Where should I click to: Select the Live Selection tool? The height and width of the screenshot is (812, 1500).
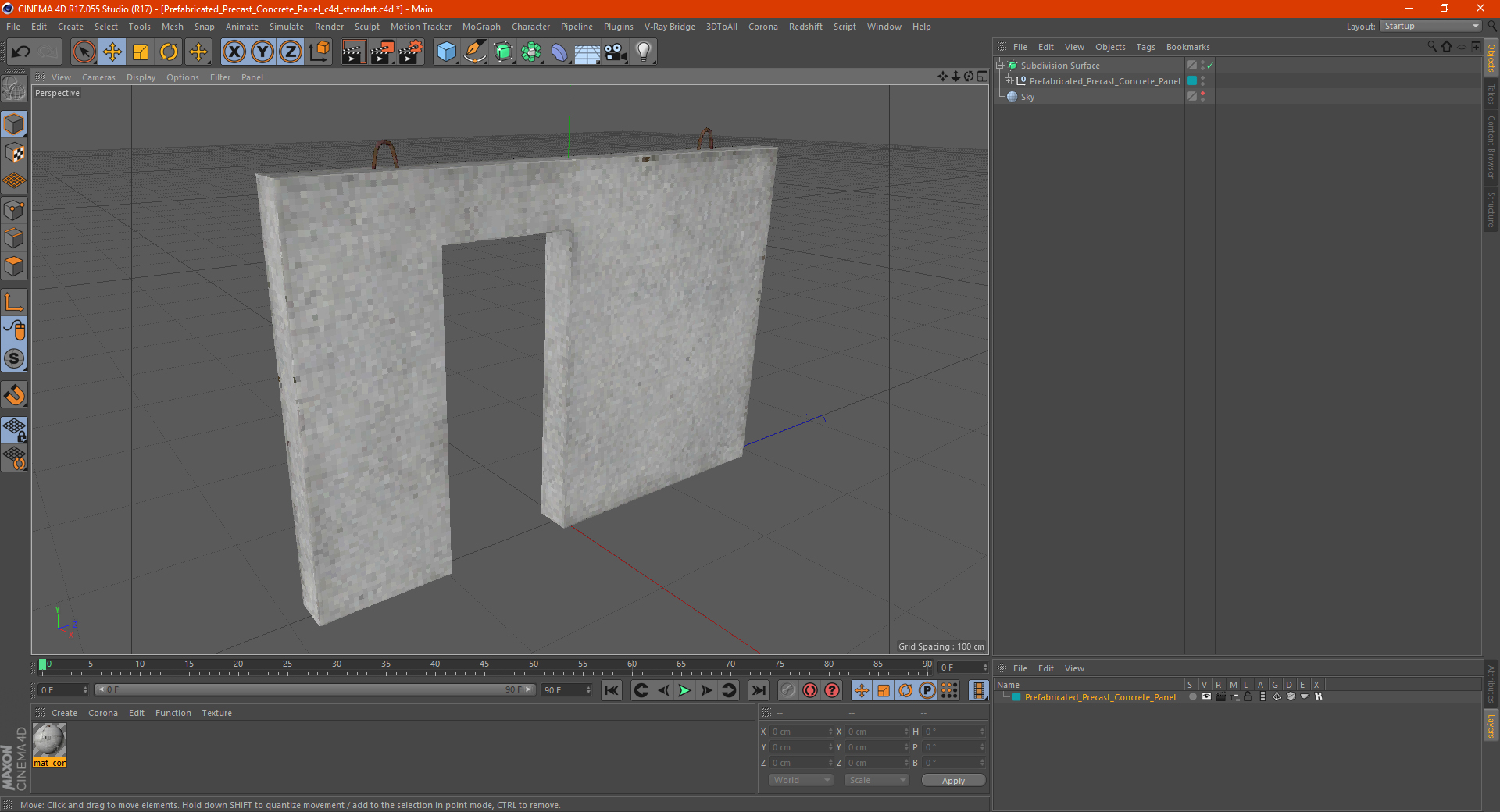(x=84, y=52)
